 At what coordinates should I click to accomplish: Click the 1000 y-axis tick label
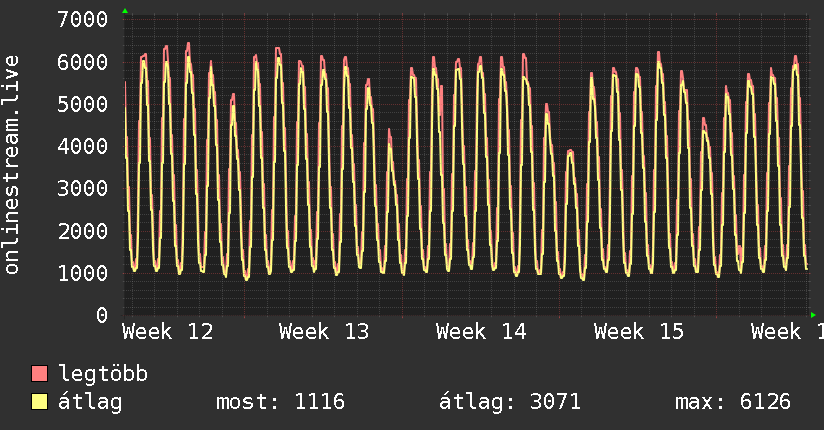coord(83,273)
